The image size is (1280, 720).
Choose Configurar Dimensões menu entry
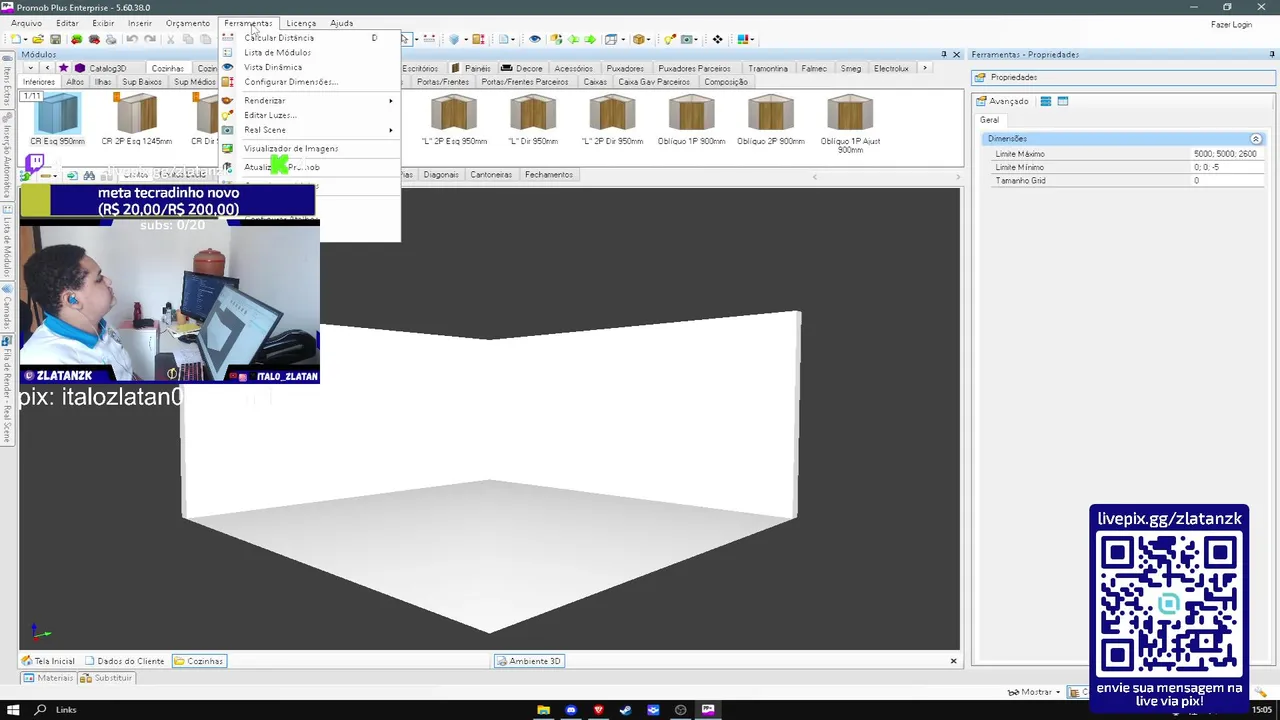(x=309, y=82)
